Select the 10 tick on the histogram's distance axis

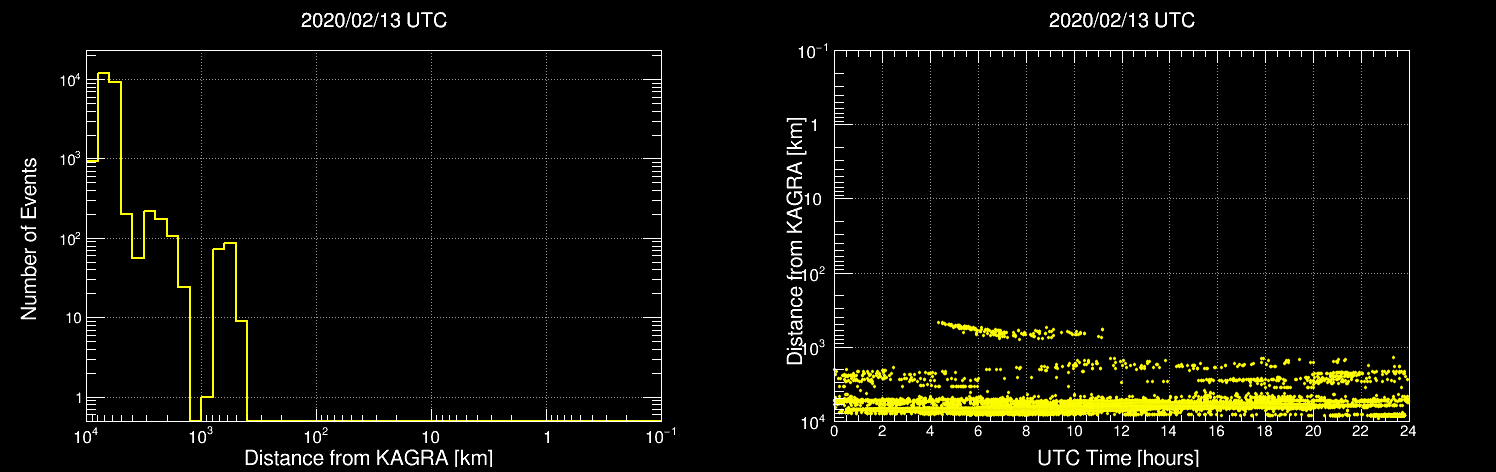(431, 437)
